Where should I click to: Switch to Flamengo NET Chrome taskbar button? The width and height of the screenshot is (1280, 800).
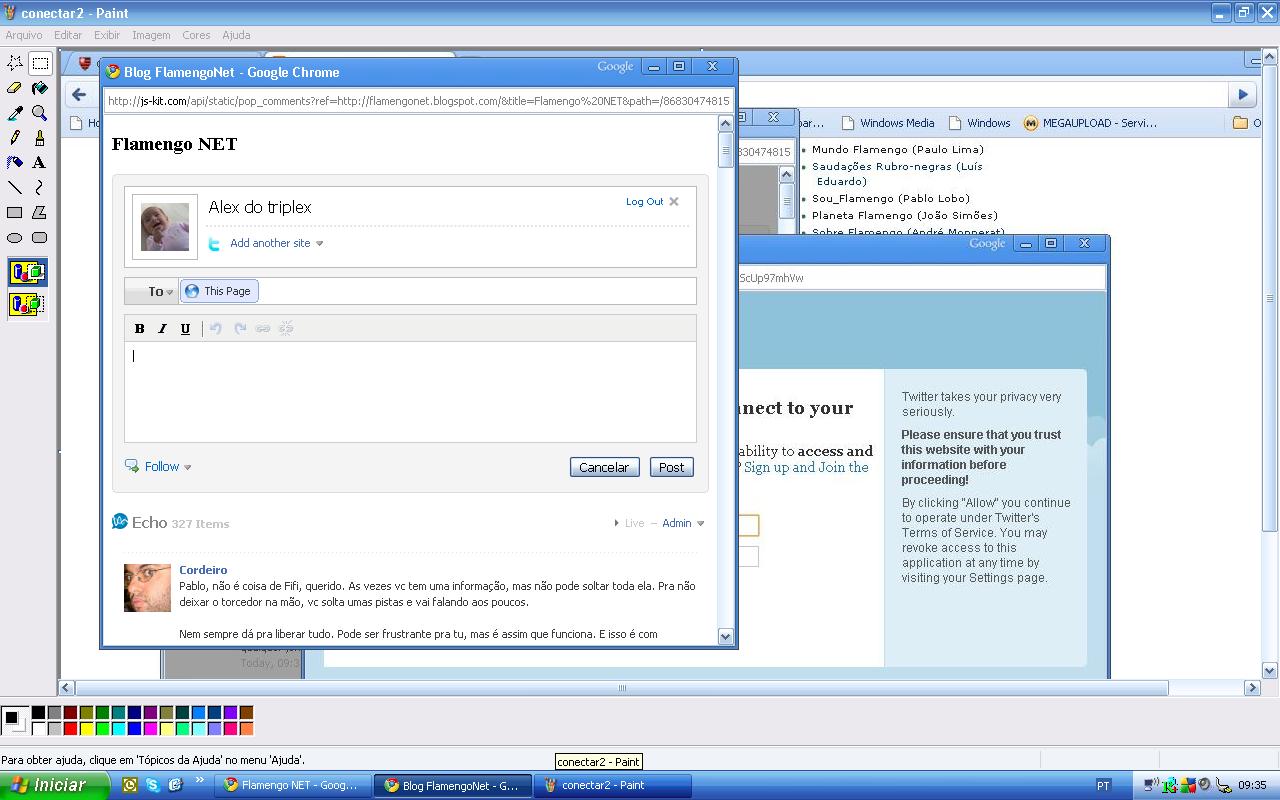pyautogui.click(x=292, y=785)
